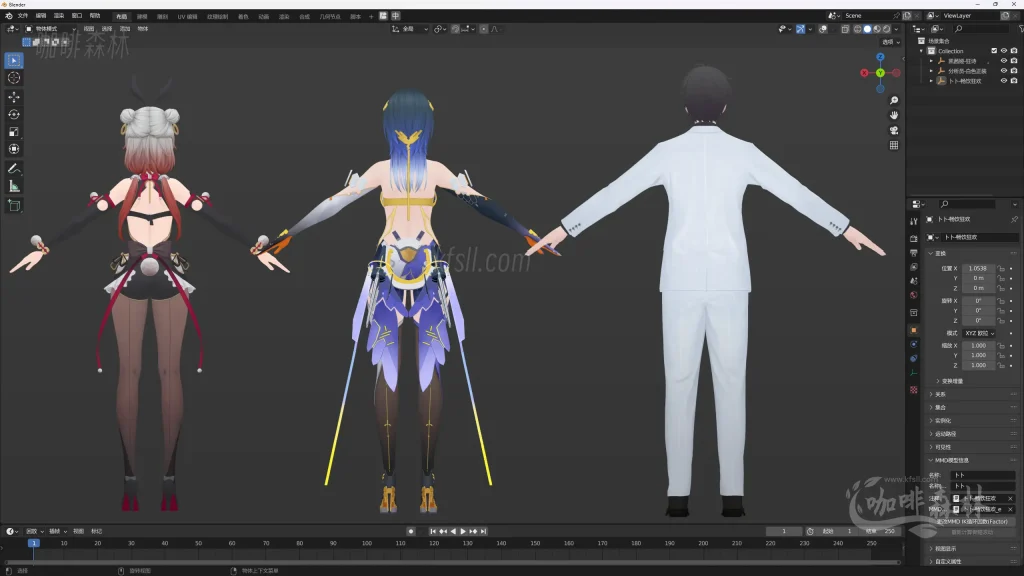The image size is (1024, 576).
Task: Add a new workspace with plus button
Action: (x=371, y=16)
